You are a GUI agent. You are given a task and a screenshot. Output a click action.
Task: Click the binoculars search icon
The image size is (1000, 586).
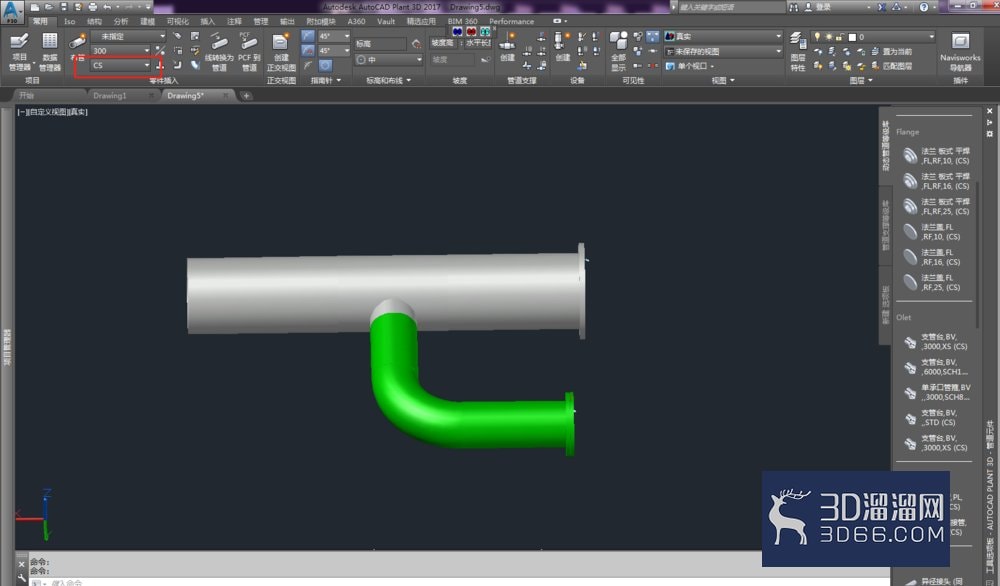[x=793, y=7]
